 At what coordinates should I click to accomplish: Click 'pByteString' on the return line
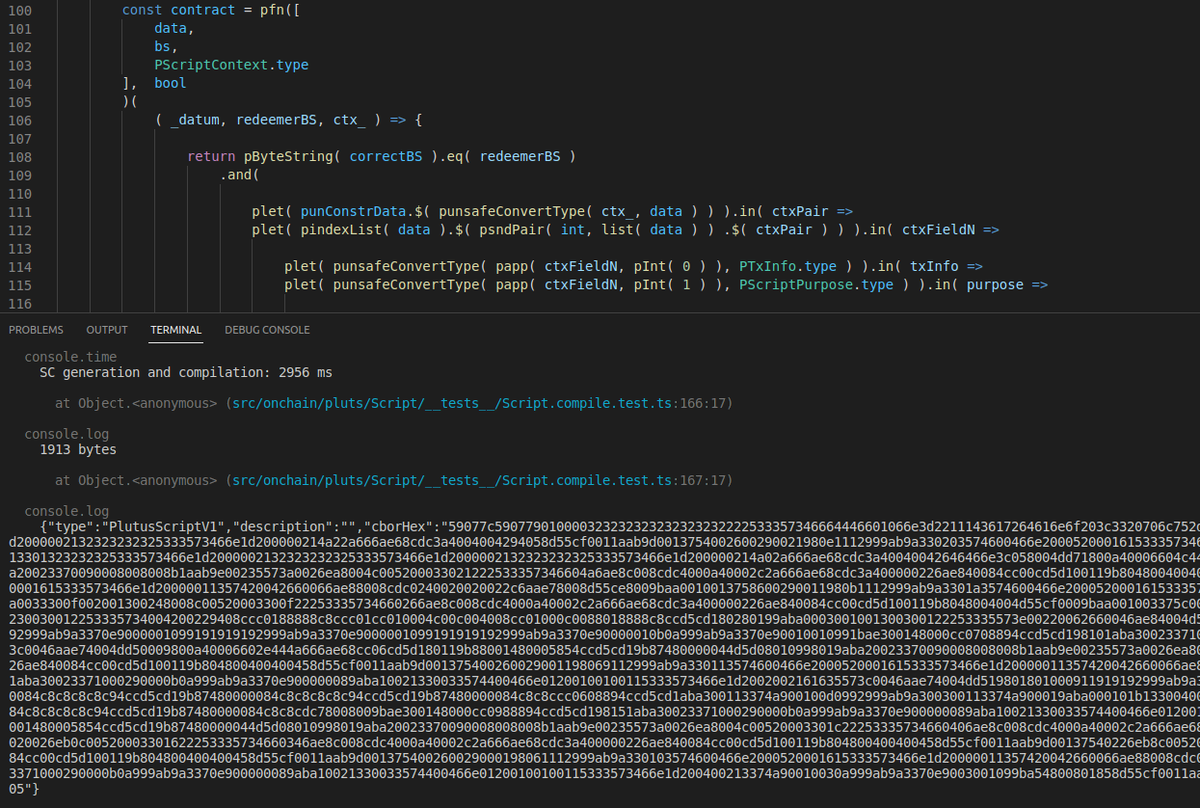point(289,157)
